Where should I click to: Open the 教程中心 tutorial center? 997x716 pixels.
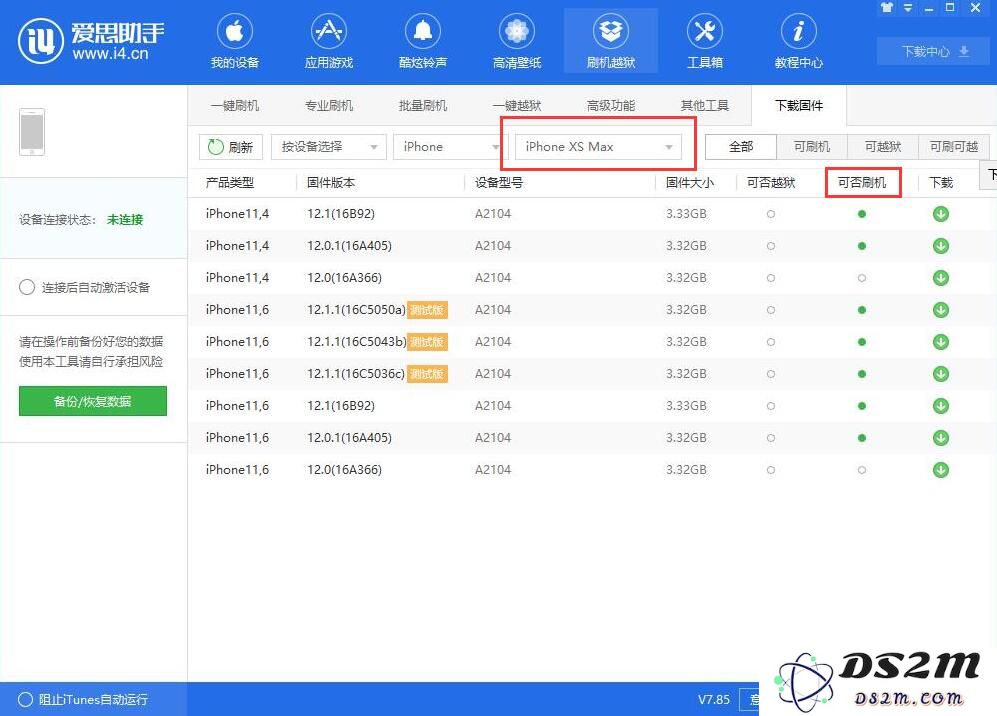pyautogui.click(x=799, y=41)
